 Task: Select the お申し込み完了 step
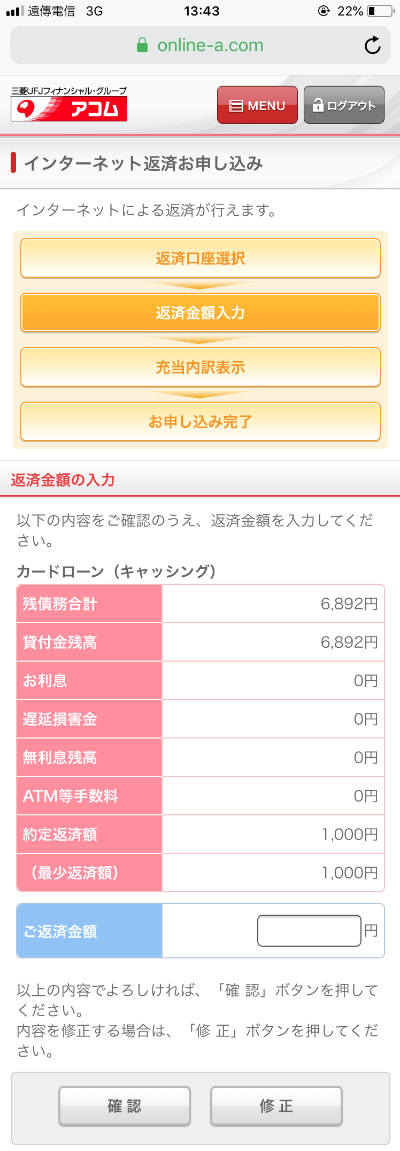click(200, 421)
